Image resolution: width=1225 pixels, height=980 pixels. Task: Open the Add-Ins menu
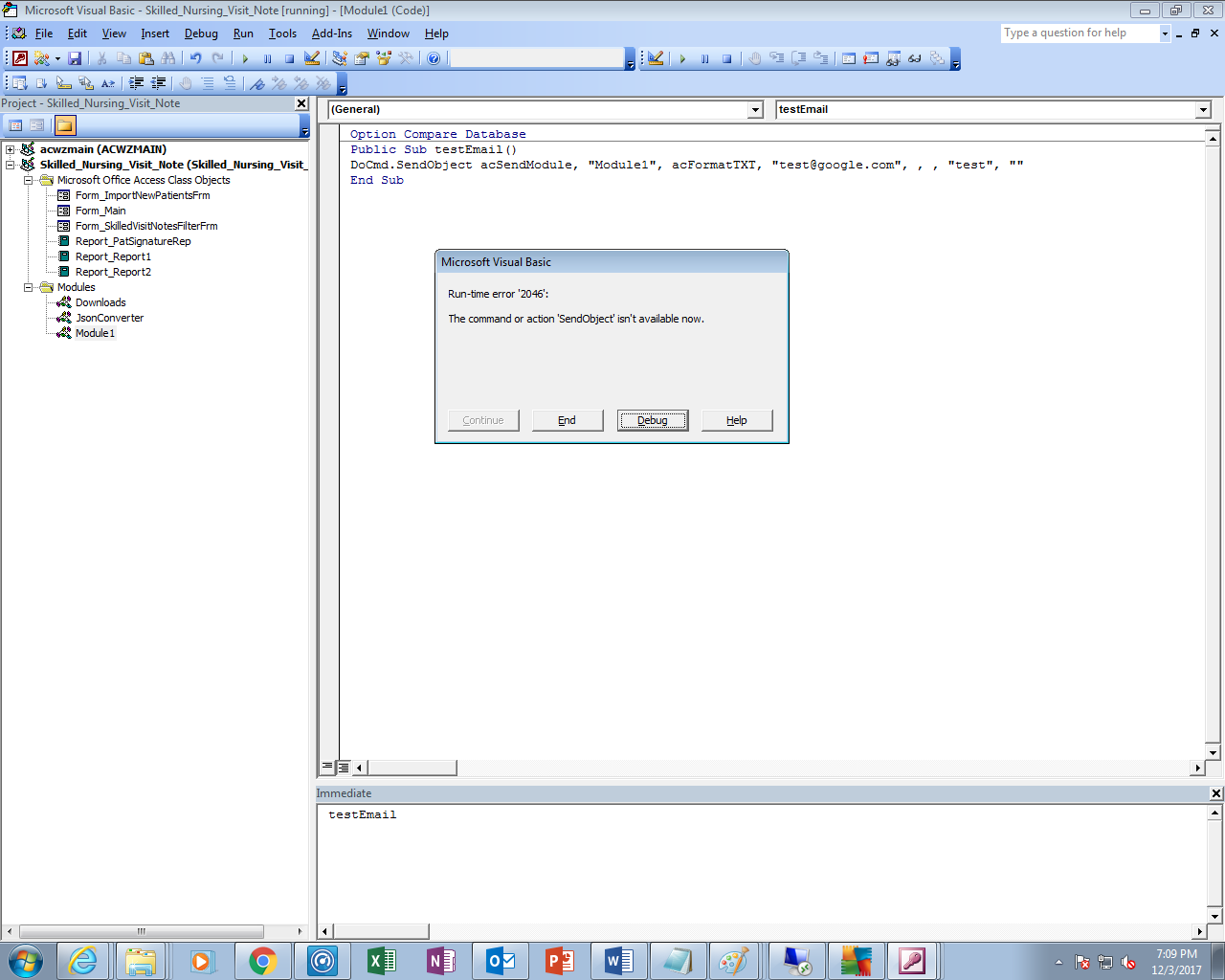(332, 33)
